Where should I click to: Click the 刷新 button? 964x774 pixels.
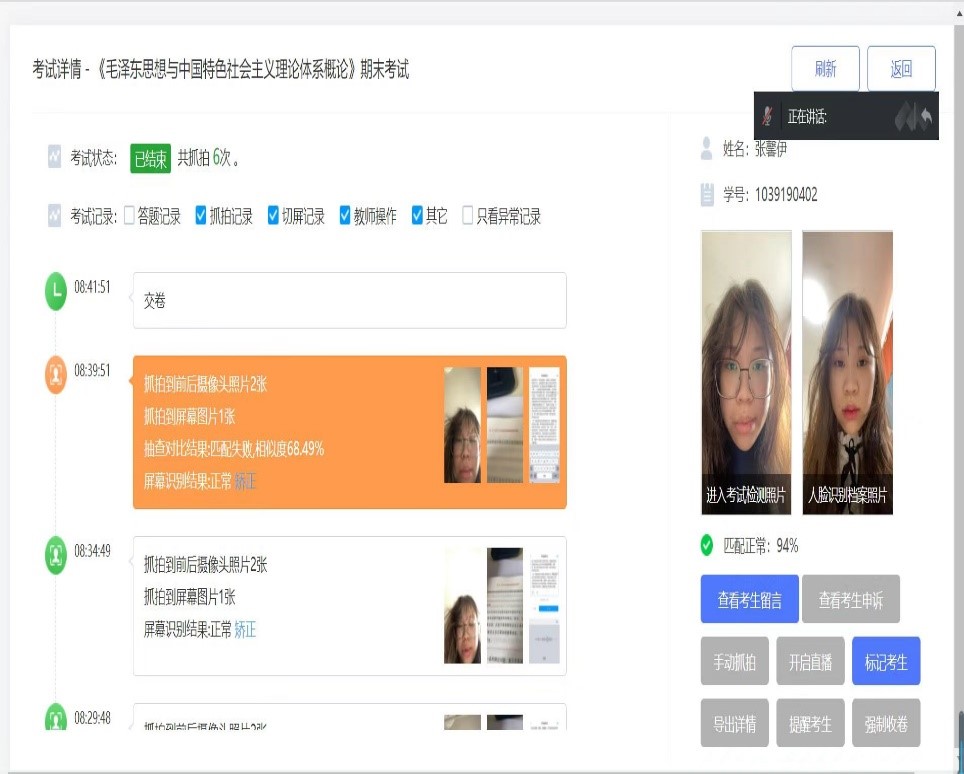pos(825,69)
